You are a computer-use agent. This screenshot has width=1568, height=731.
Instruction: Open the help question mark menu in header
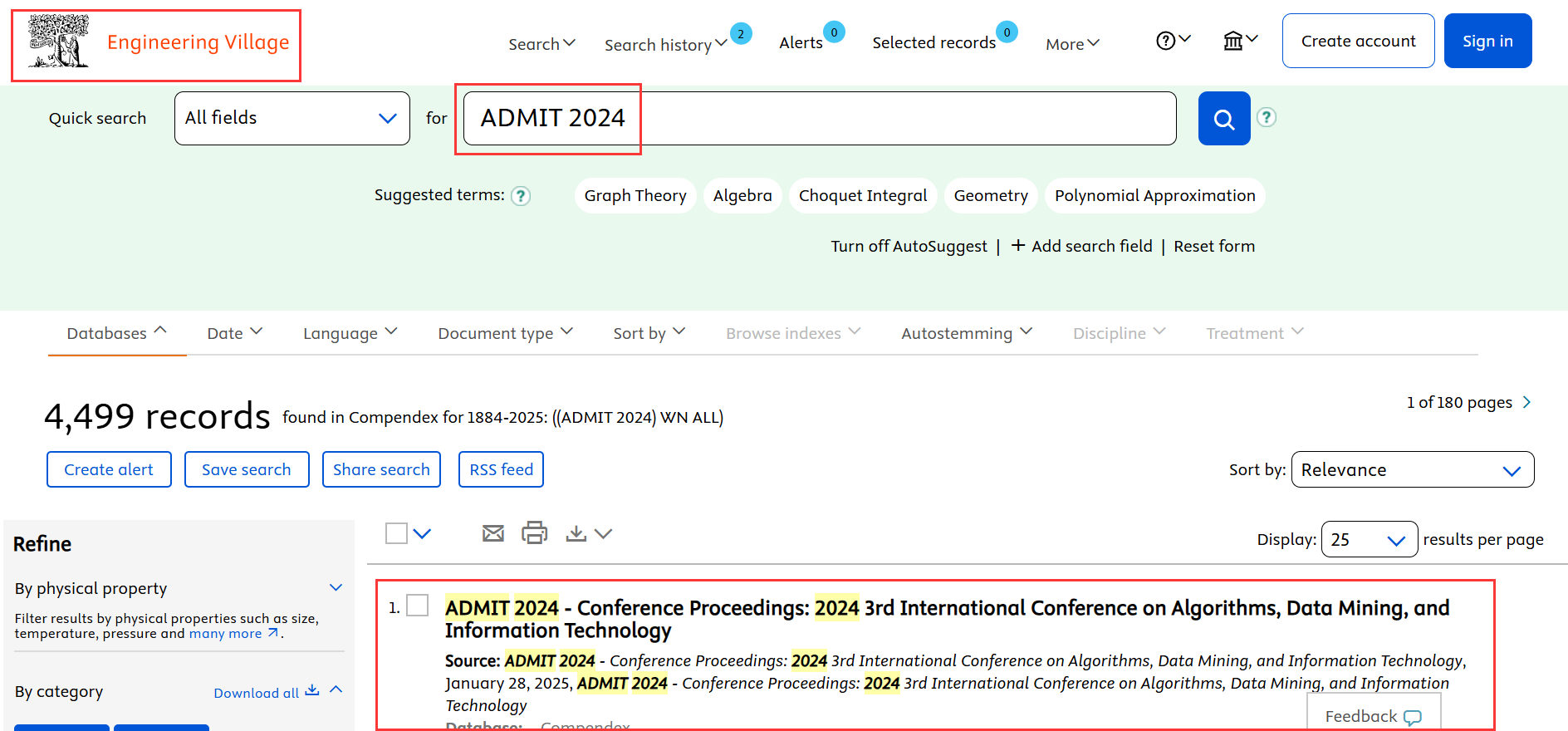point(1172,41)
